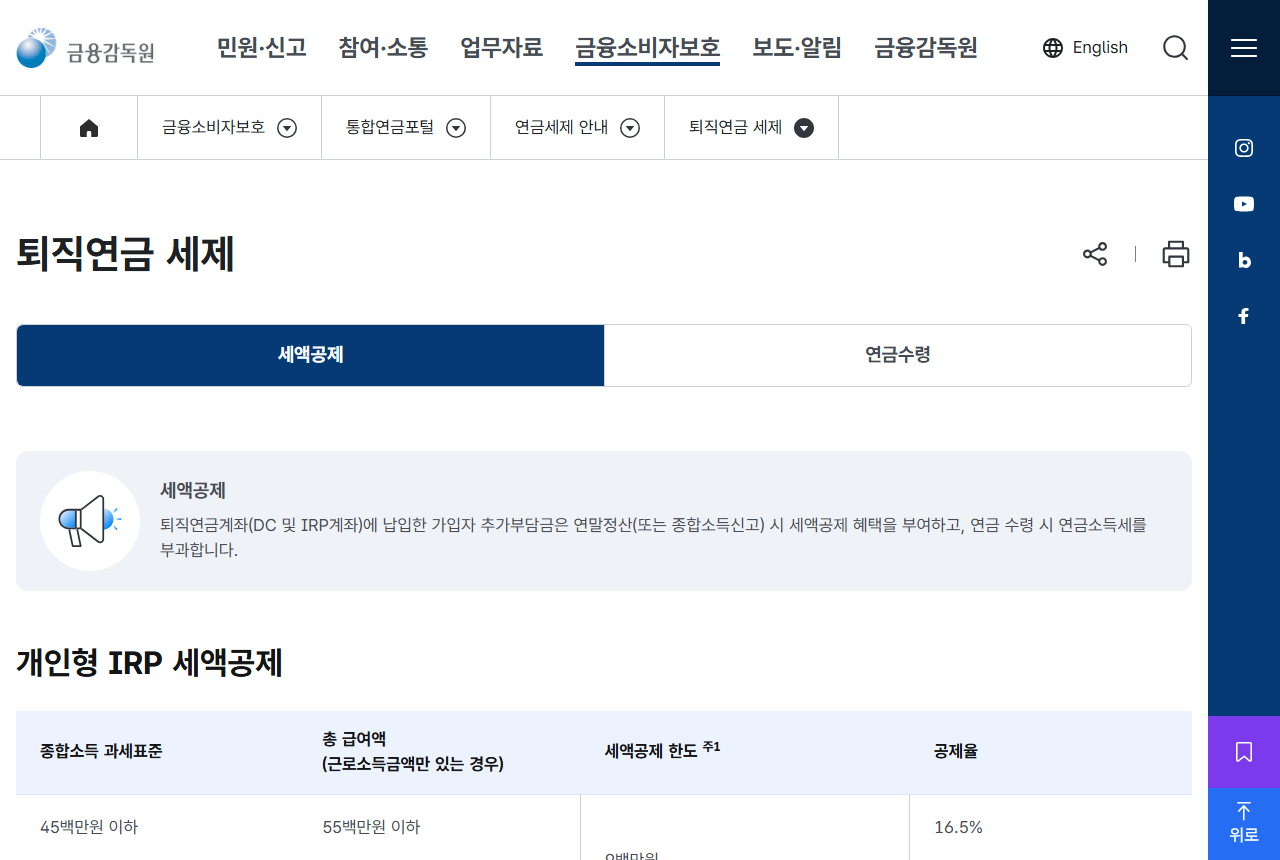
Task: Click the 45백만원 이하 cell
Action: click(89, 827)
